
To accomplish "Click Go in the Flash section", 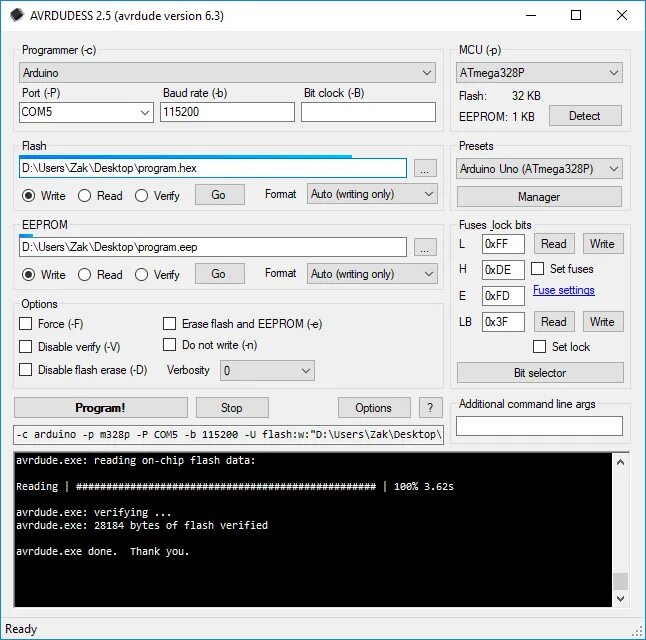I will [220, 195].
